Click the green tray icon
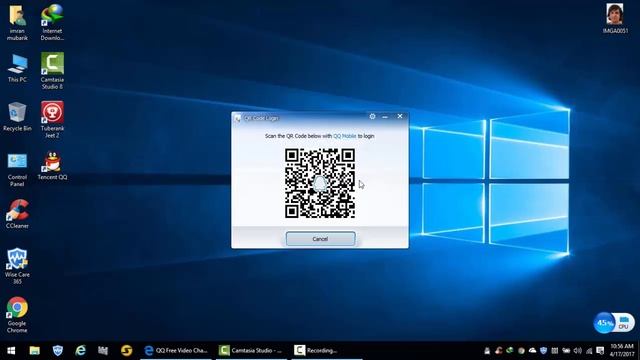Screen dimensions: 640x360 point(510,351)
